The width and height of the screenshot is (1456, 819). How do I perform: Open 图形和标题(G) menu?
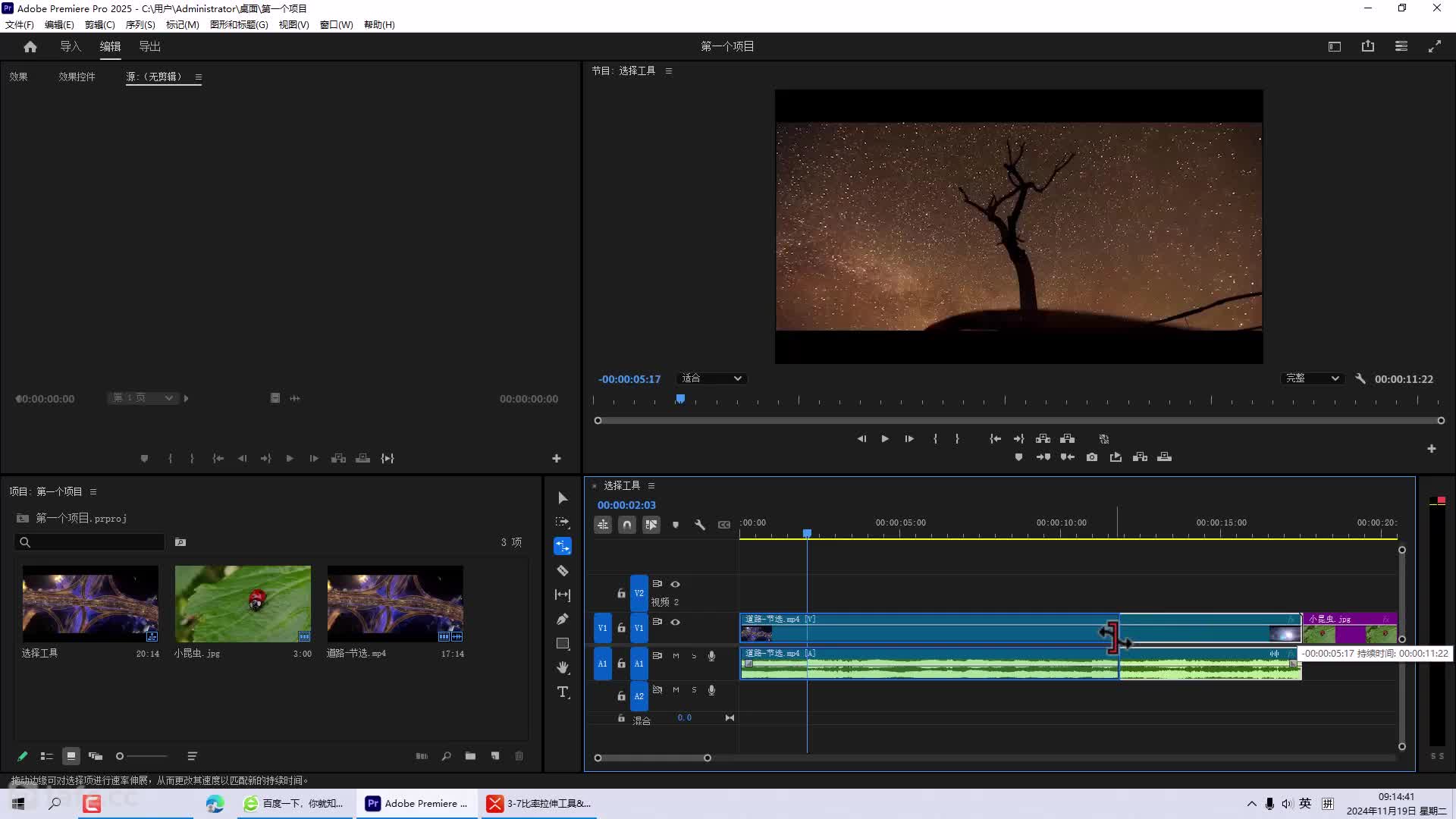click(239, 25)
